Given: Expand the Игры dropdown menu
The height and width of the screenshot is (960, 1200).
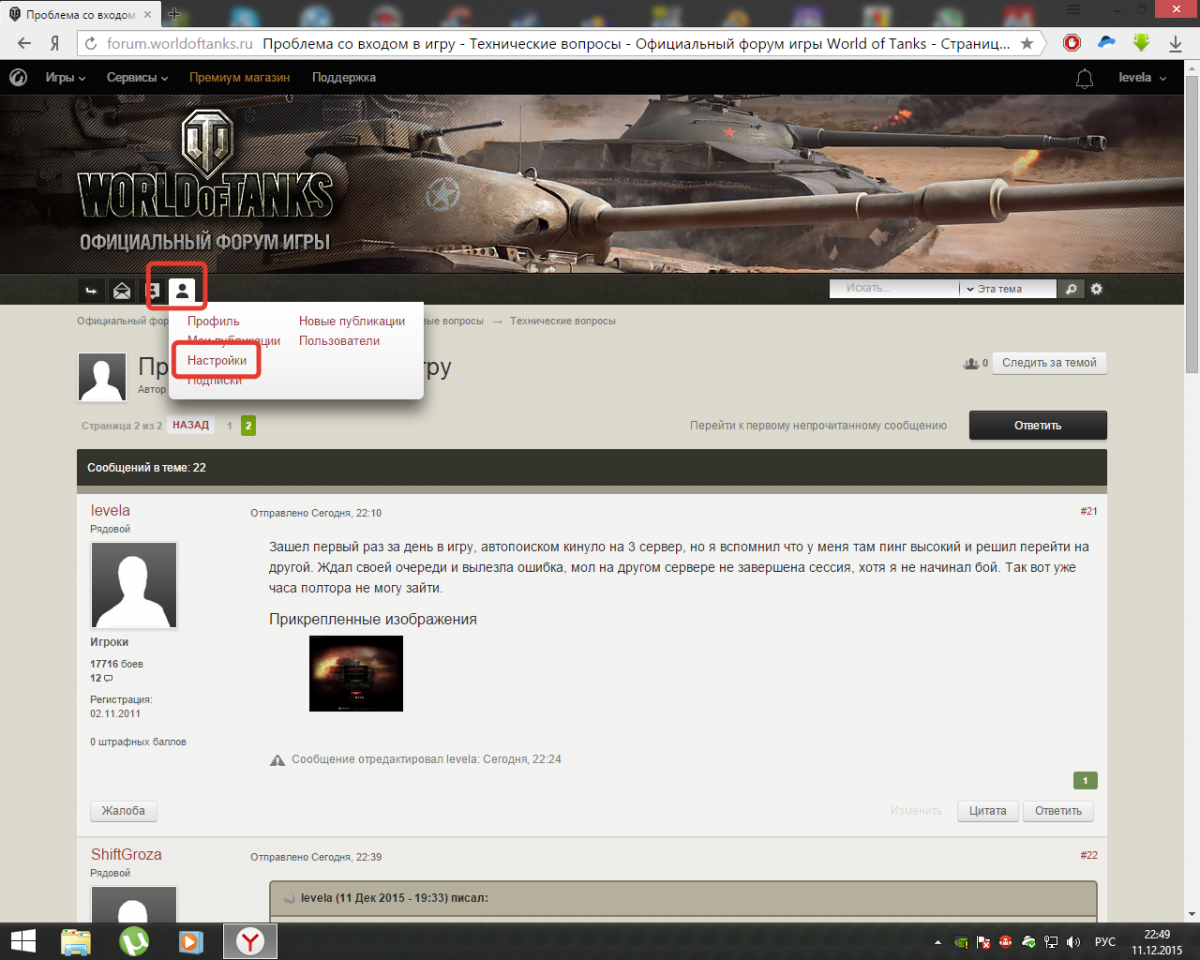Looking at the screenshot, I should tap(65, 78).
